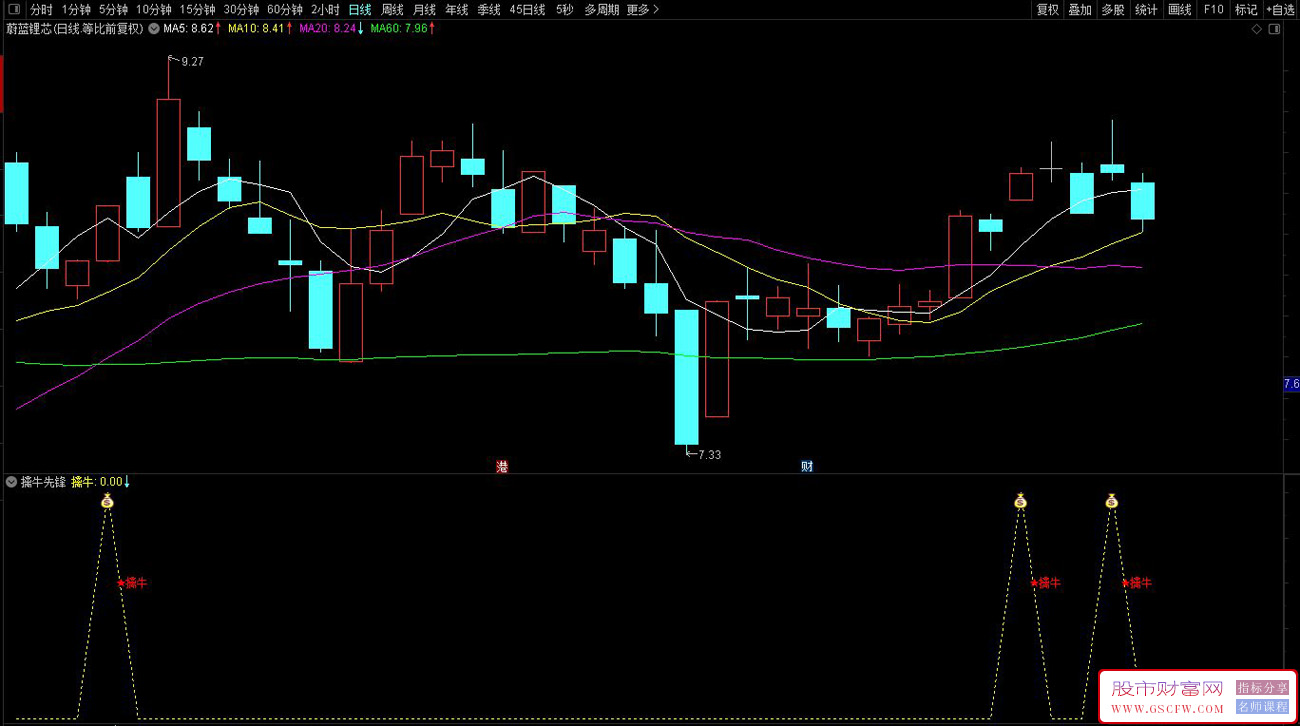The image size is (1300, 726).
Task: Click stock title 蔚蓝锂芯
Action: [x=30, y=29]
